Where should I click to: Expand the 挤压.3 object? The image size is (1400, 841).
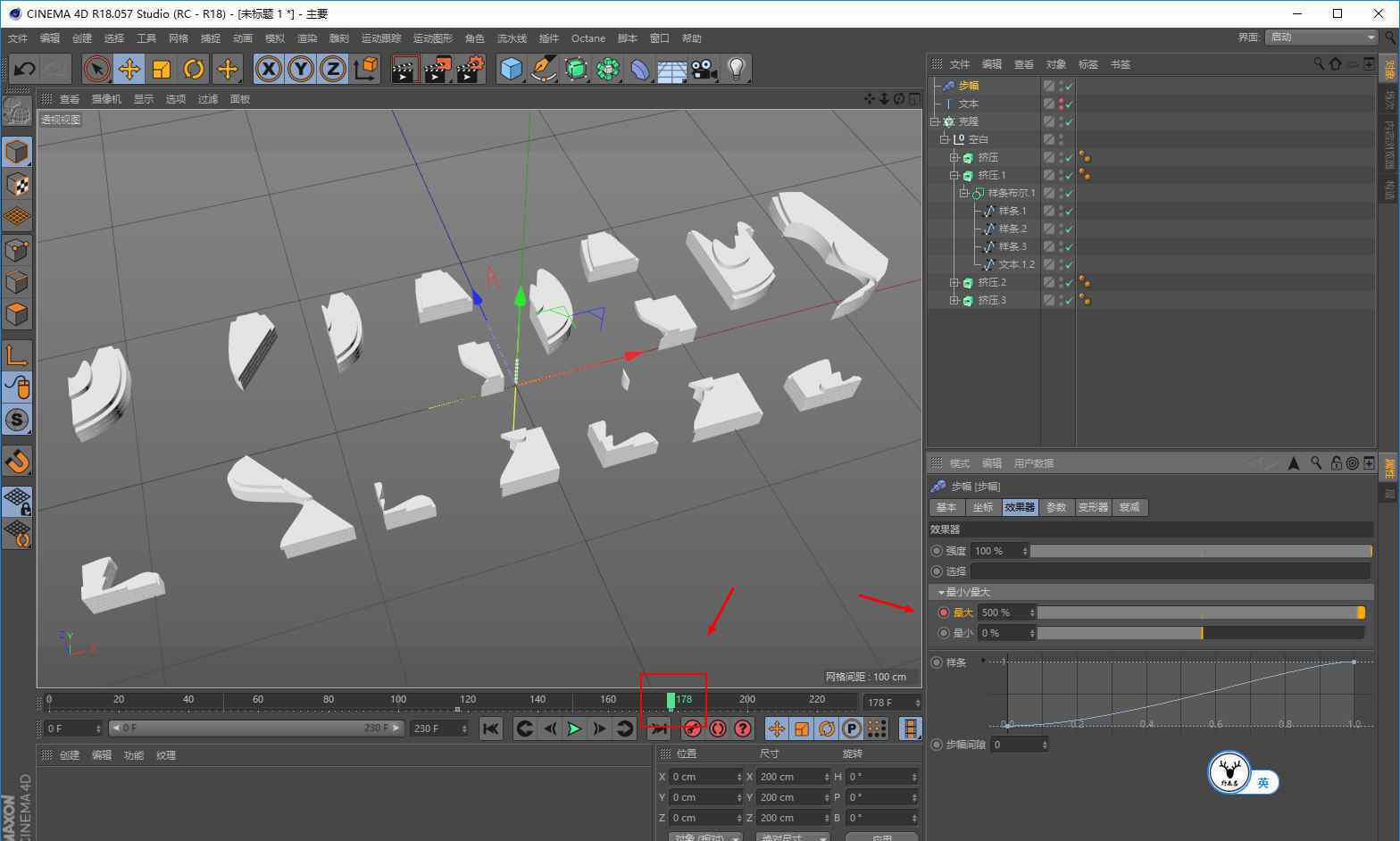[x=954, y=300]
